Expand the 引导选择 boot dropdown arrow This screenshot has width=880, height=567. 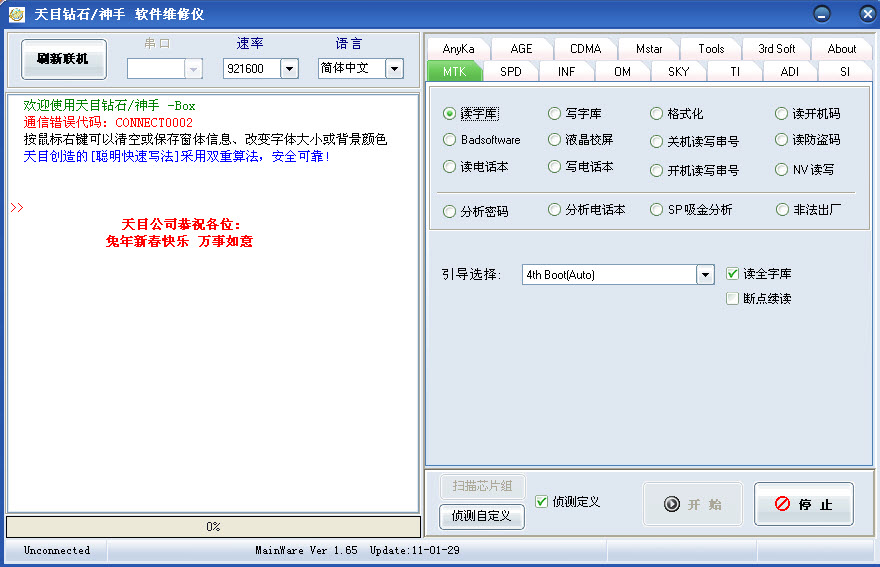click(705, 275)
